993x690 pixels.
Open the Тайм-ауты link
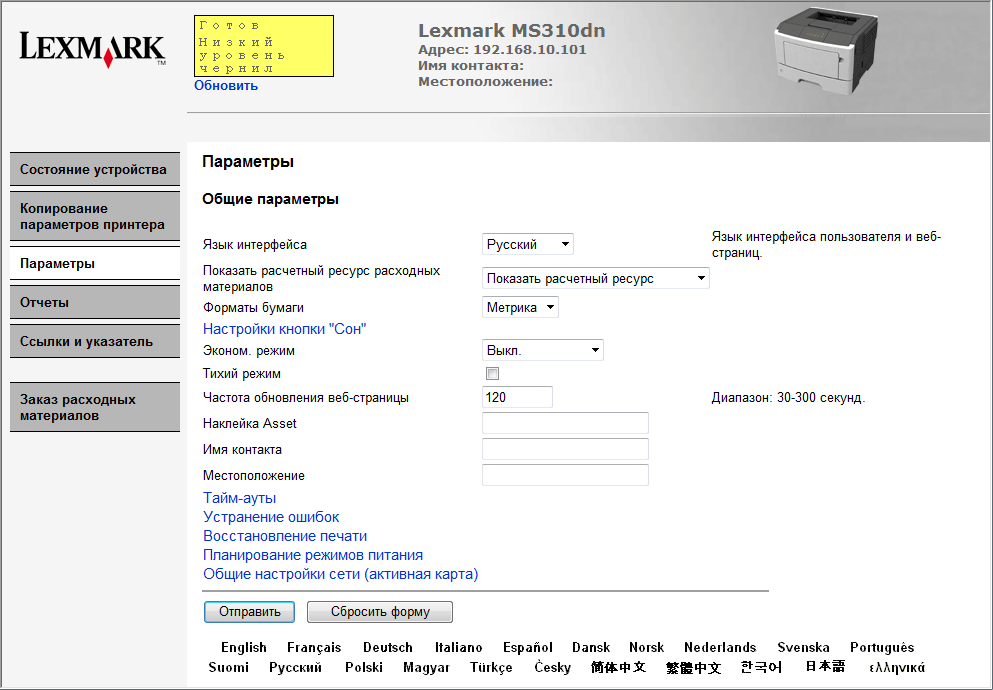(239, 498)
